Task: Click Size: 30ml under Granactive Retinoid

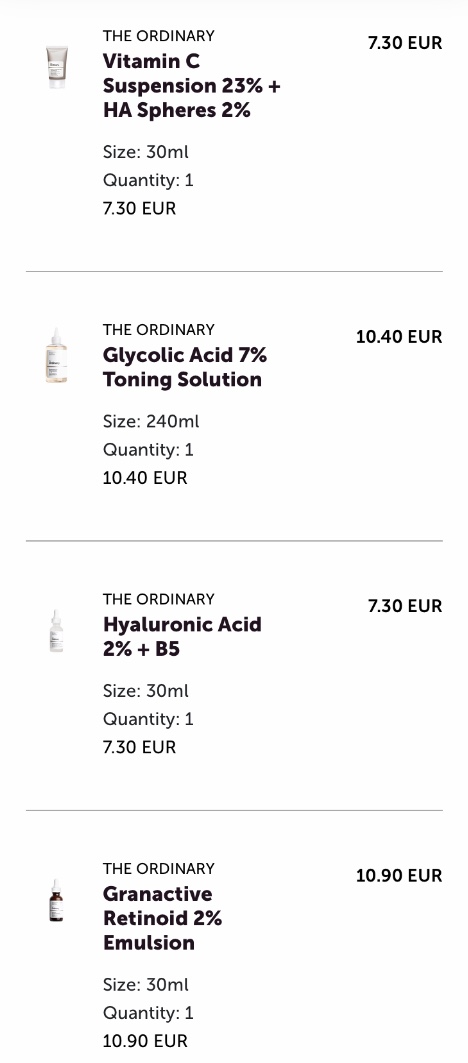Action: pyautogui.click(x=146, y=985)
